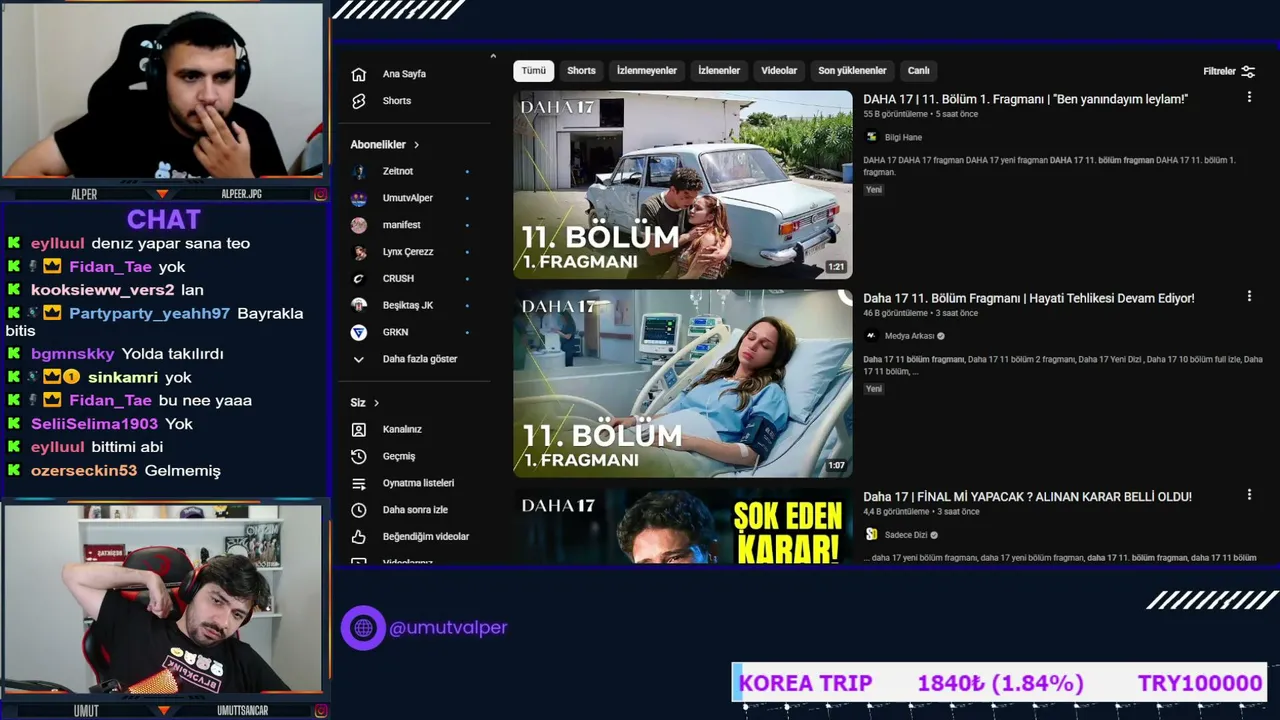The height and width of the screenshot is (720, 1280).
Task: Open the Filtreler button label
Action: pyautogui.click(x=1219, y=71)
